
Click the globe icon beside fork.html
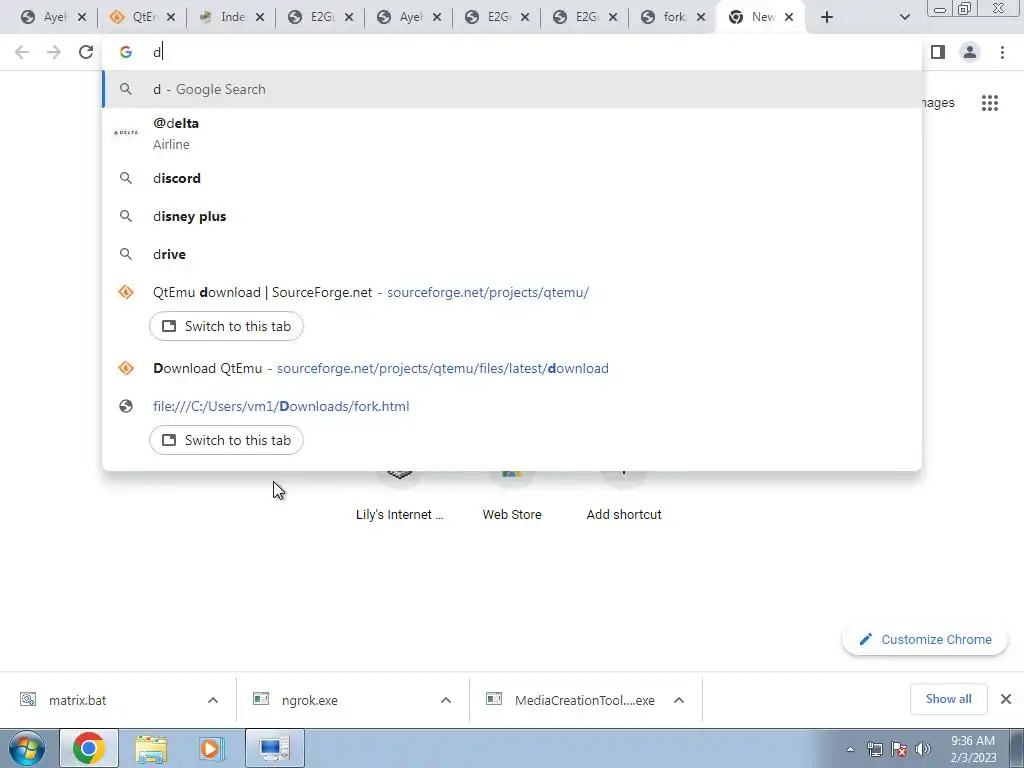[125, 406]
